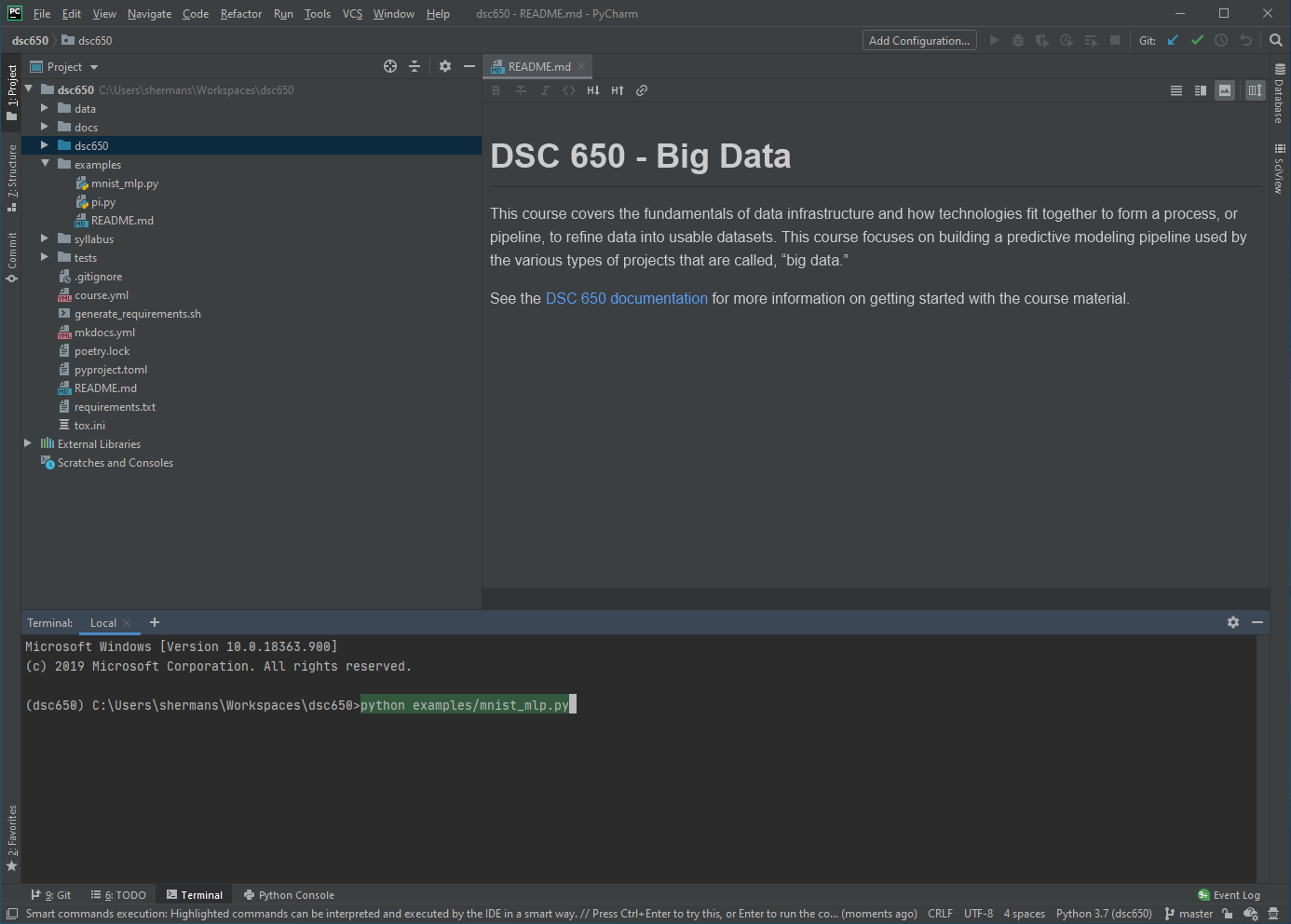Open Add Configuration dialog
Image resolution: width=1291 pixels, height=924 pixels.
click(x=919, y=40)
